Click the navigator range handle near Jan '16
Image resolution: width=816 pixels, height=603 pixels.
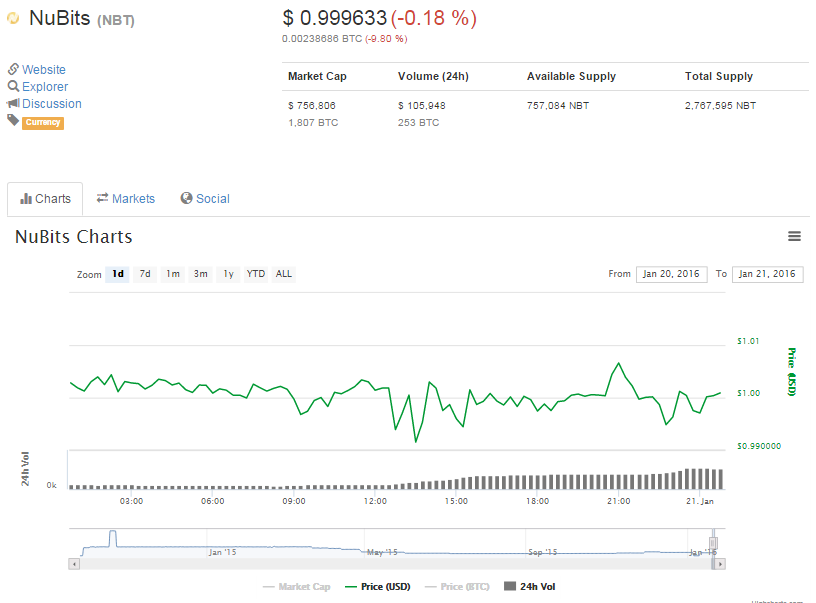tap(713, 543)
